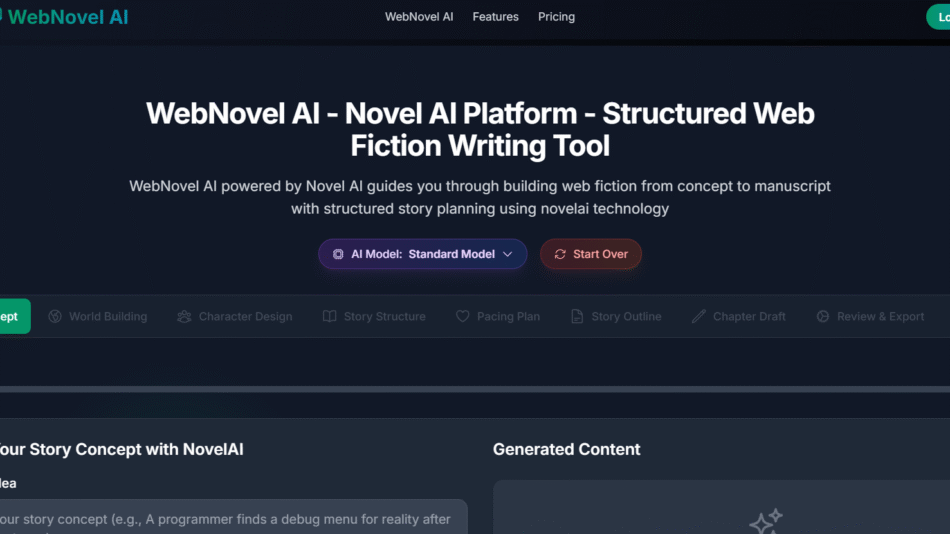Open the Features navigation item

[x=495, y=17]
